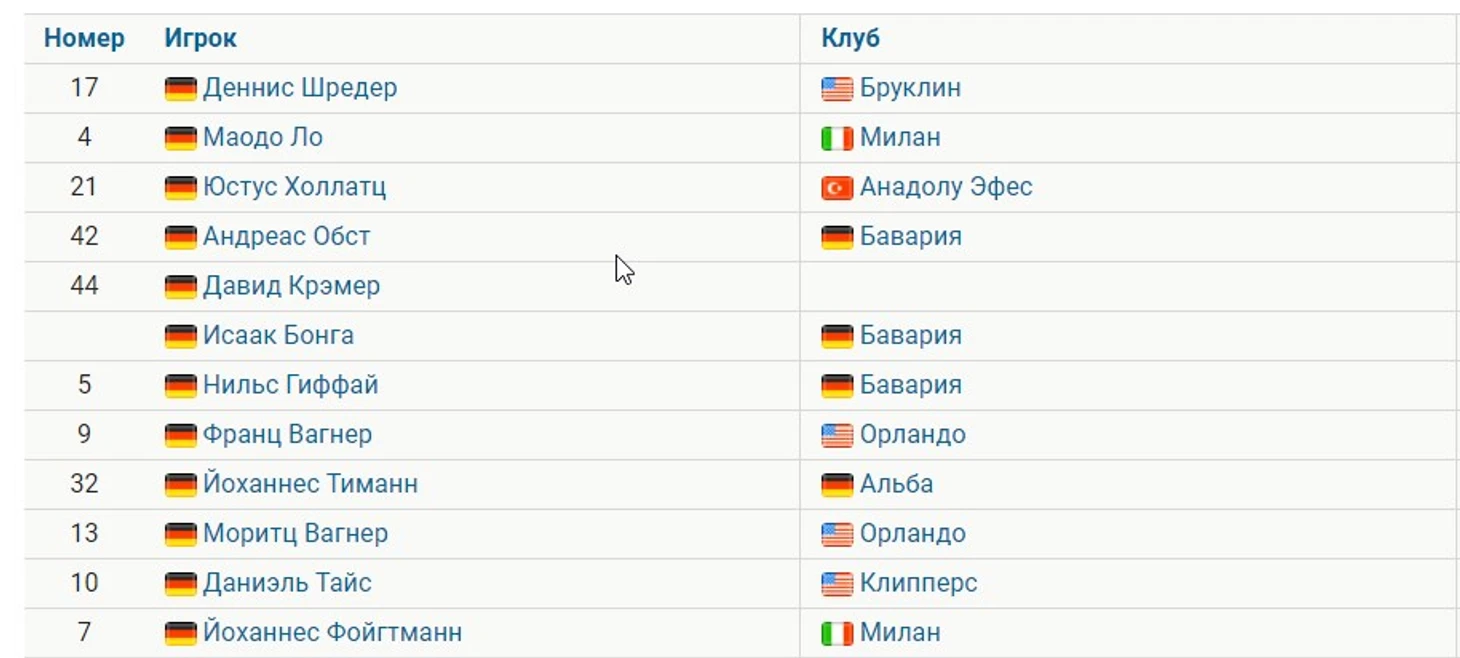
Task: Go to Франц Вагнер's page
Action: tap(287, 434)
